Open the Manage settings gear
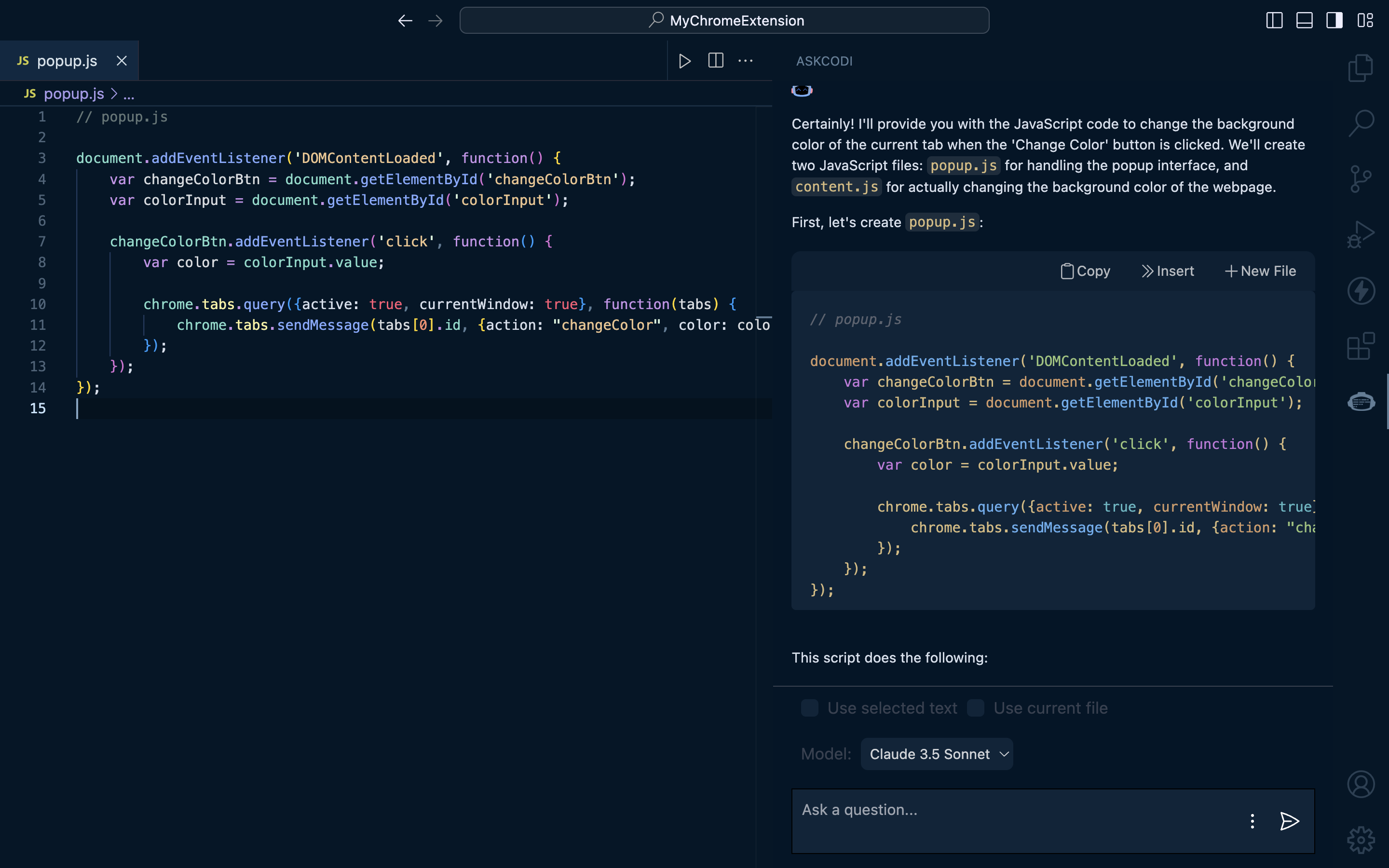The height and width of the screenshot is (868, 1389). pos(1361,841)
